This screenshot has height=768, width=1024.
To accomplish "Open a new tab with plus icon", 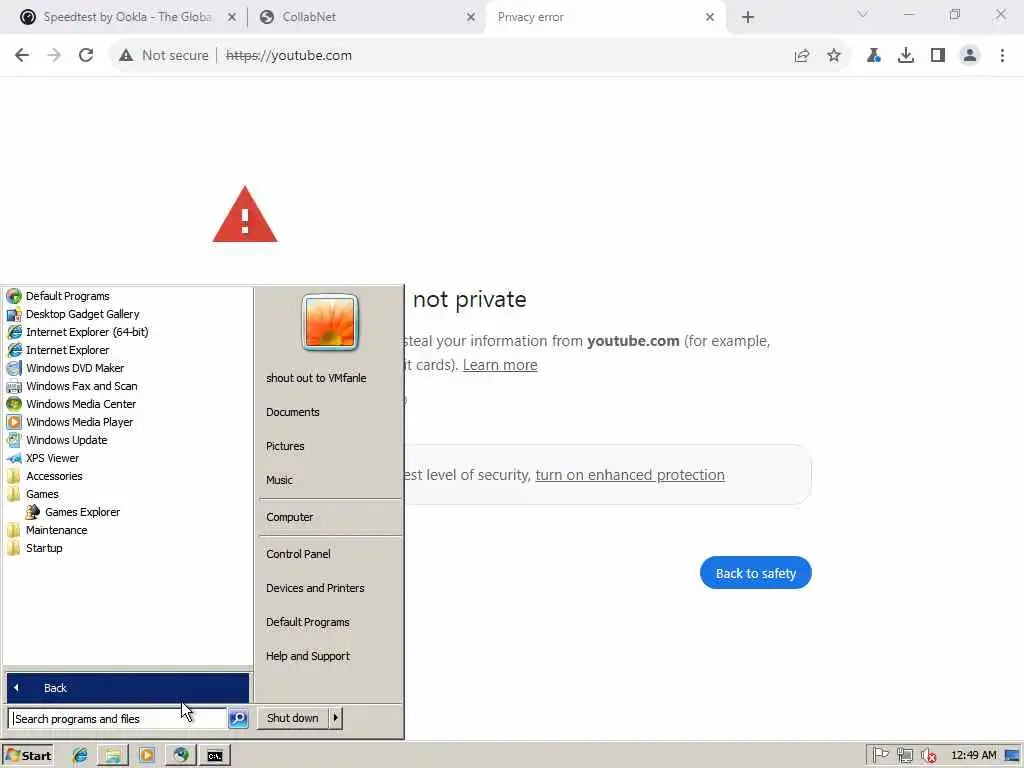I will click(x=748, y=17).
